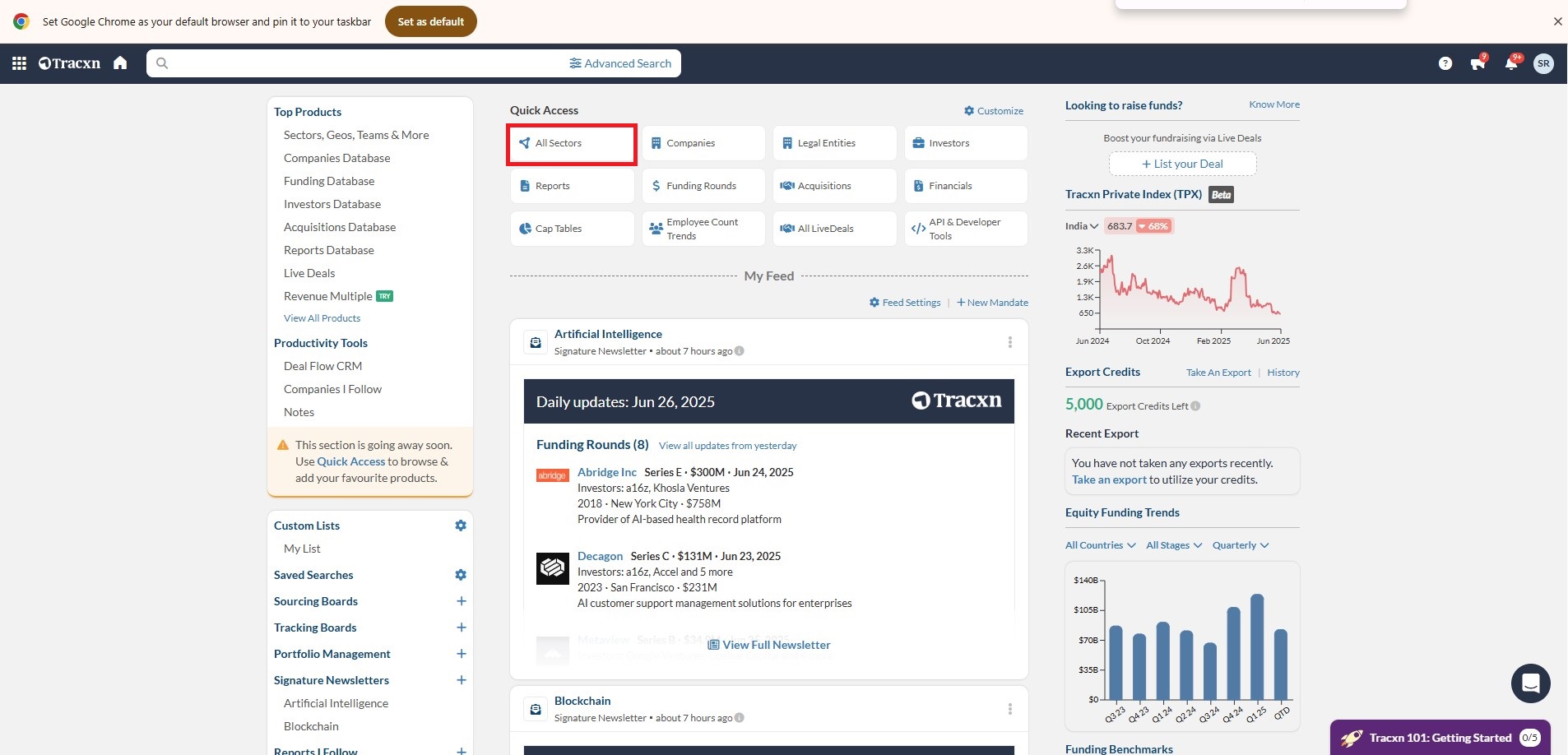The height and width of the screenshot is (755, 1568).
Task: Open the help question mark icon
Action: 1445,63
